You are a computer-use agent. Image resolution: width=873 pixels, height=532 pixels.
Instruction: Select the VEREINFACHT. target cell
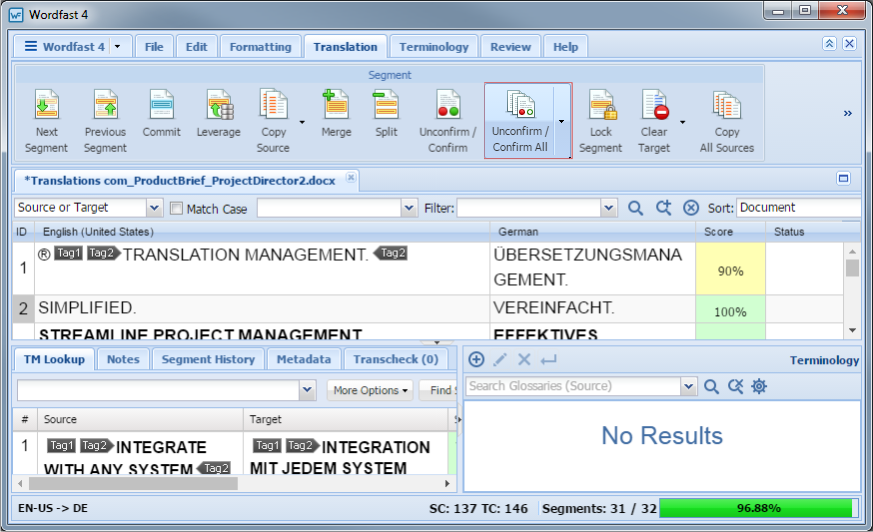pyautogui.click(x=592, y=309)
